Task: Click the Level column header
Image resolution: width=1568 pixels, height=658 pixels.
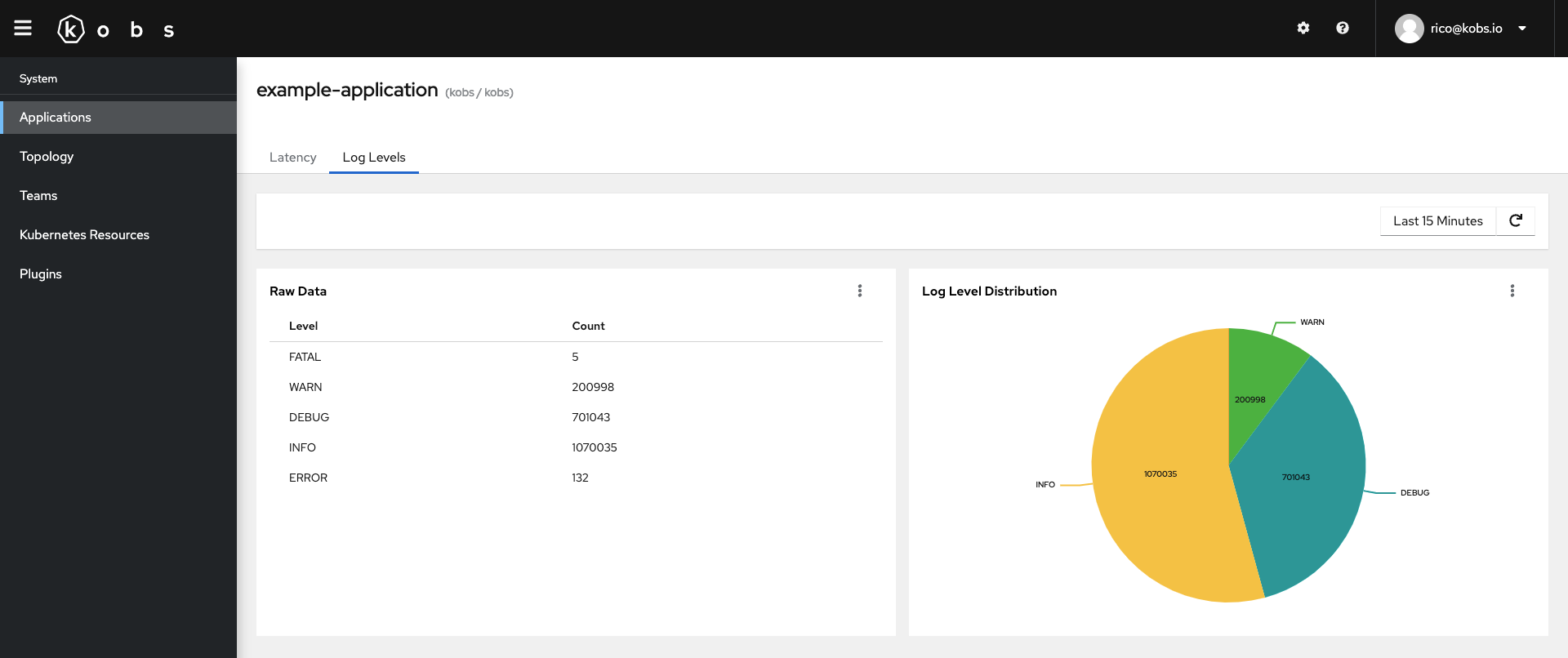Action: click(x=303, y=326)
